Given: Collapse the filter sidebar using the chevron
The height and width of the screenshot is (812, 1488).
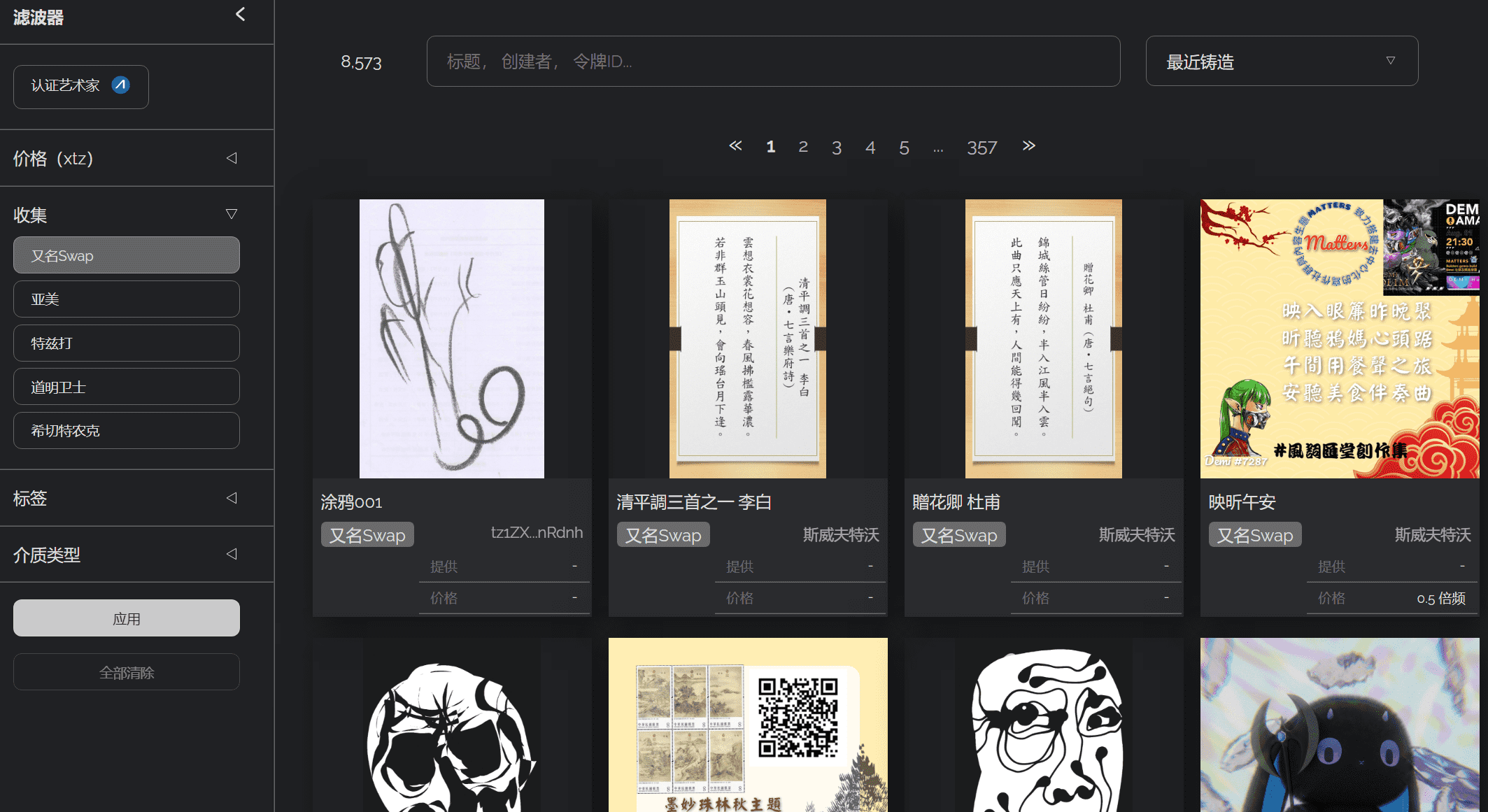Looking at the screenshot, I should click(x=241, y=13).
